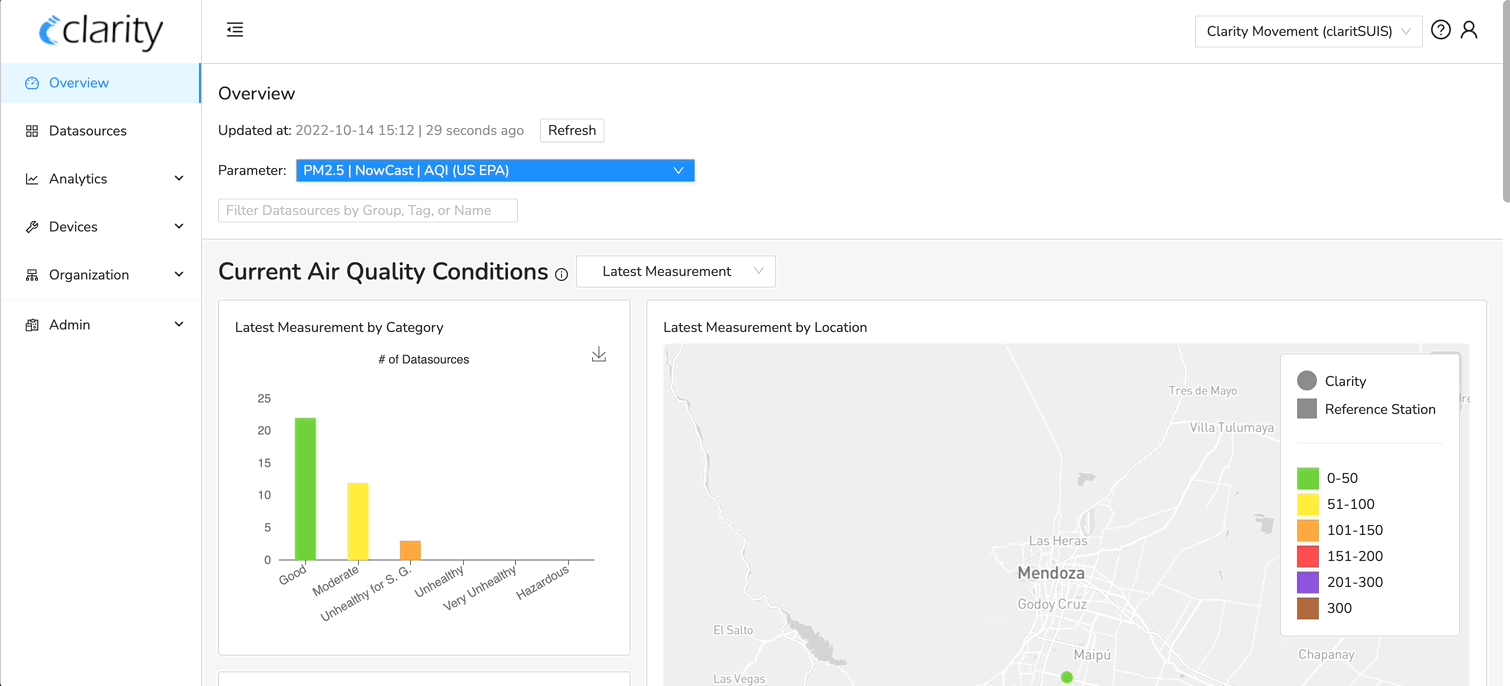Viewport: 1510px width, 686px height.
Task: Open the Latest Measurement dropdown
Action: [676, 270]
